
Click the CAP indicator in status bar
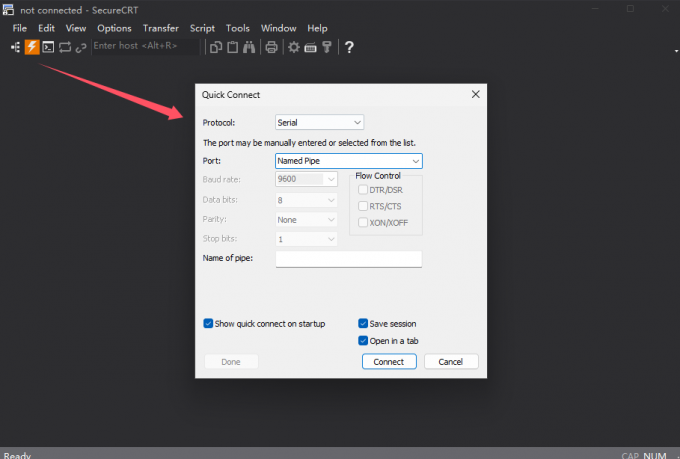pos(630,455)
